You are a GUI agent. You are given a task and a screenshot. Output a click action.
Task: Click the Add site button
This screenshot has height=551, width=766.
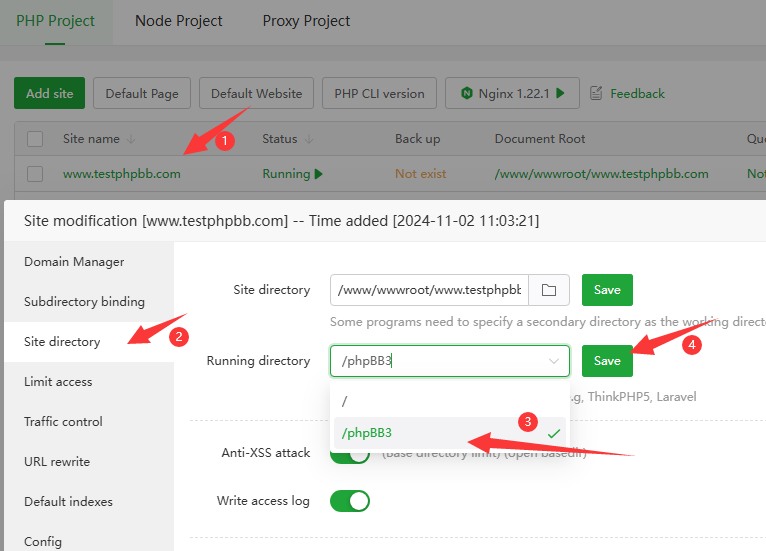49,93
